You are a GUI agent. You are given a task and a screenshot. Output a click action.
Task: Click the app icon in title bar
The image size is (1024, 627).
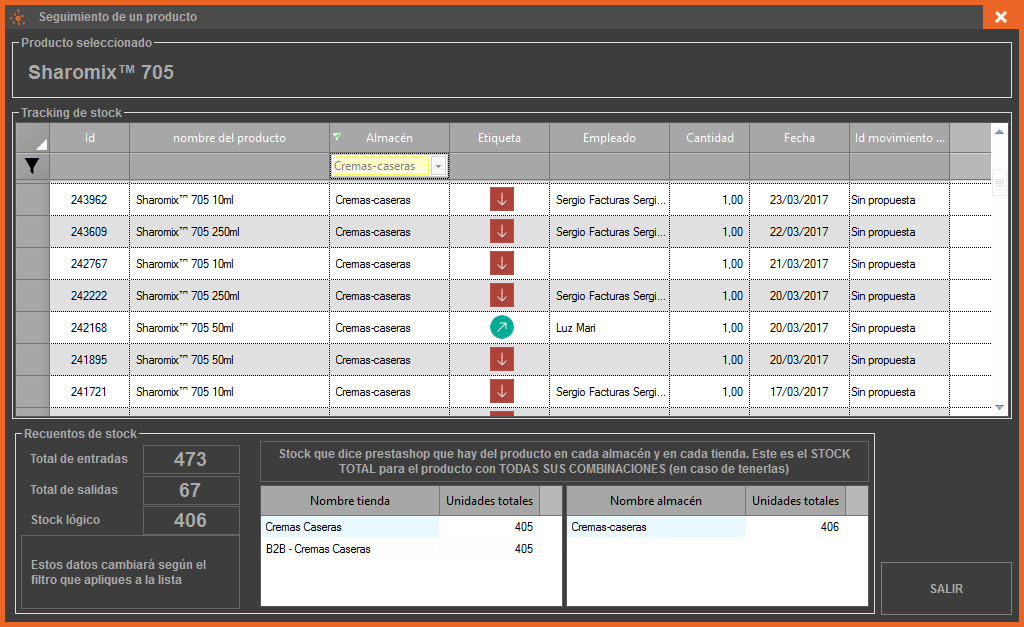pyautogui.click(x=17, y=17)
